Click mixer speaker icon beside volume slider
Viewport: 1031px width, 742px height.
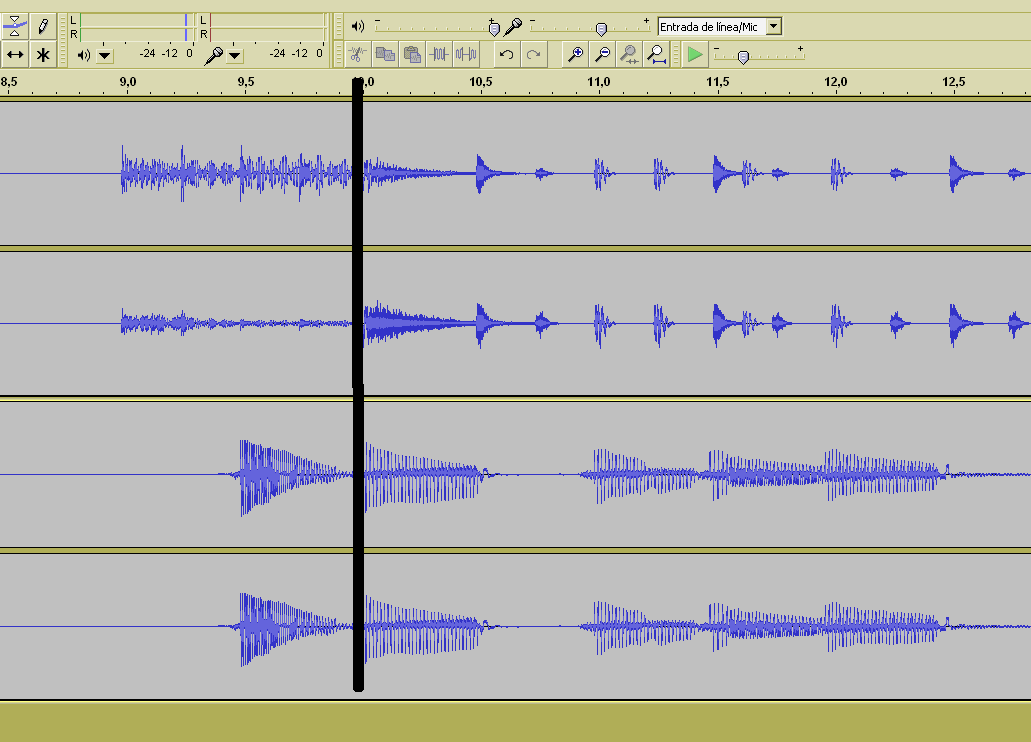[x=358, y=26]
